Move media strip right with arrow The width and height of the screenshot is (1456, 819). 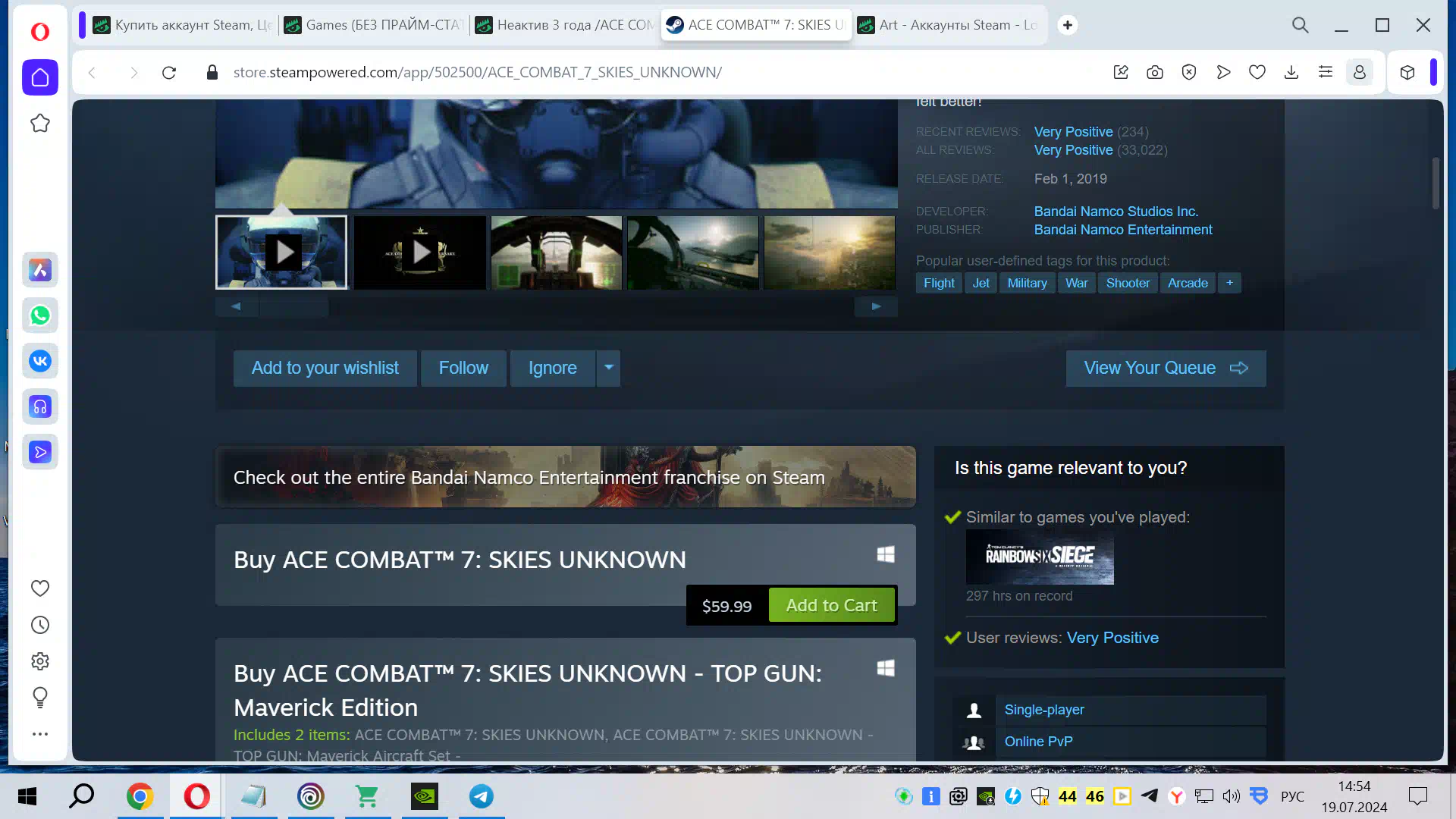tap(876, 306)
